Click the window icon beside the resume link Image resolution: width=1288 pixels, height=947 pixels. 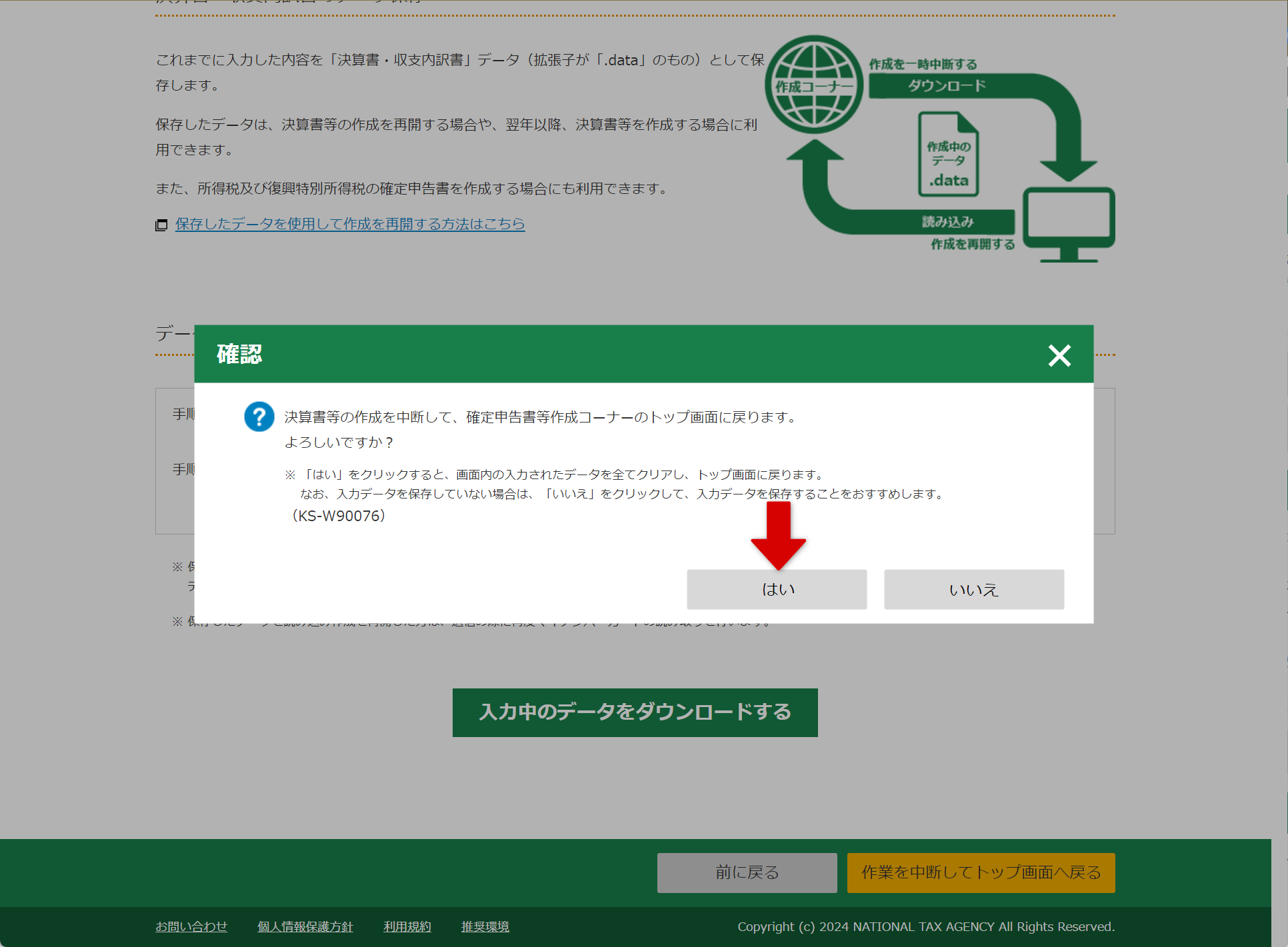pyautogui.click(x=161, y=225)
